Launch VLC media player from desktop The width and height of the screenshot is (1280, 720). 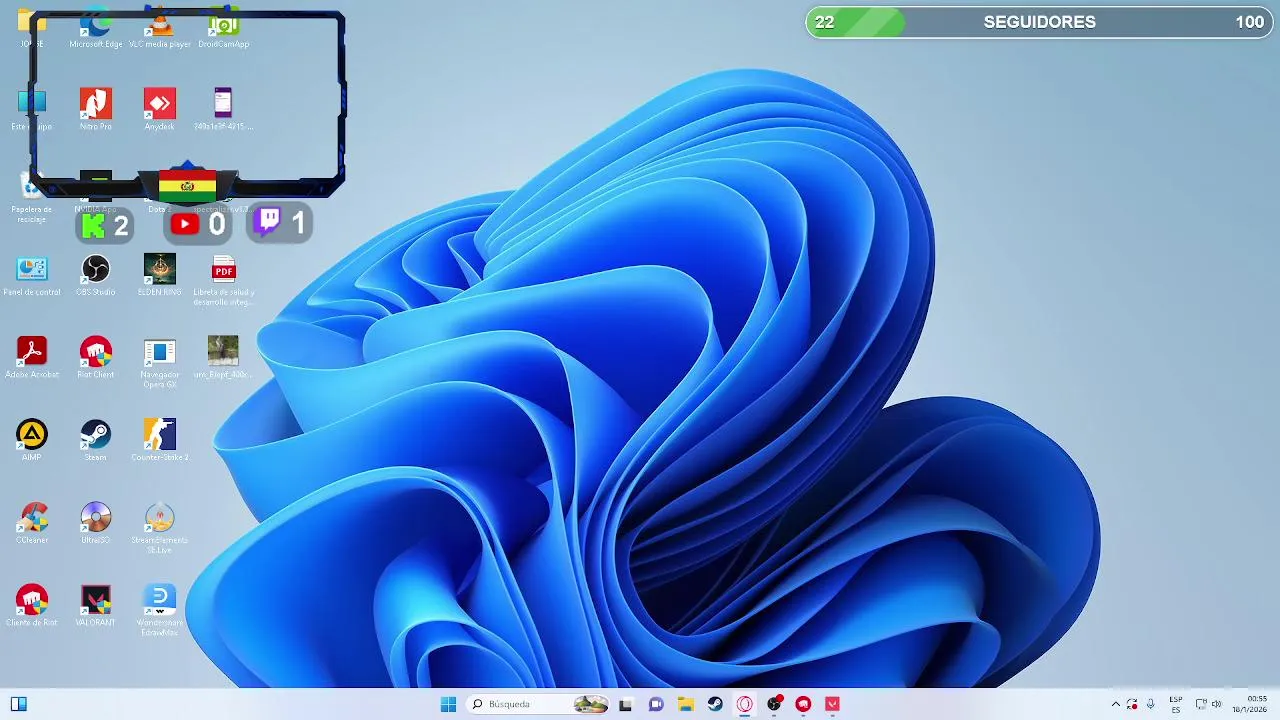(159, 28)
